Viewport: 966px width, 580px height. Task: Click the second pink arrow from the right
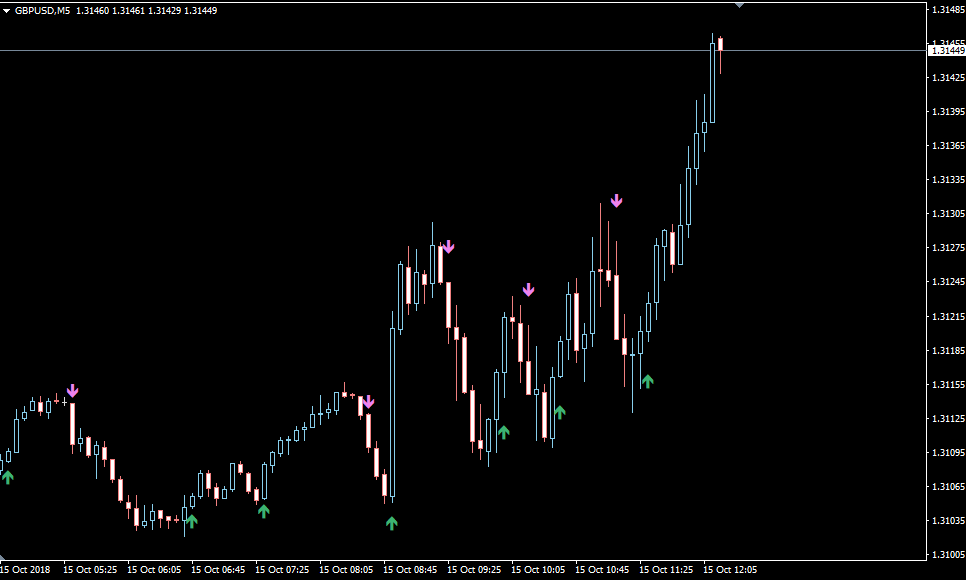tap(528, 290)
